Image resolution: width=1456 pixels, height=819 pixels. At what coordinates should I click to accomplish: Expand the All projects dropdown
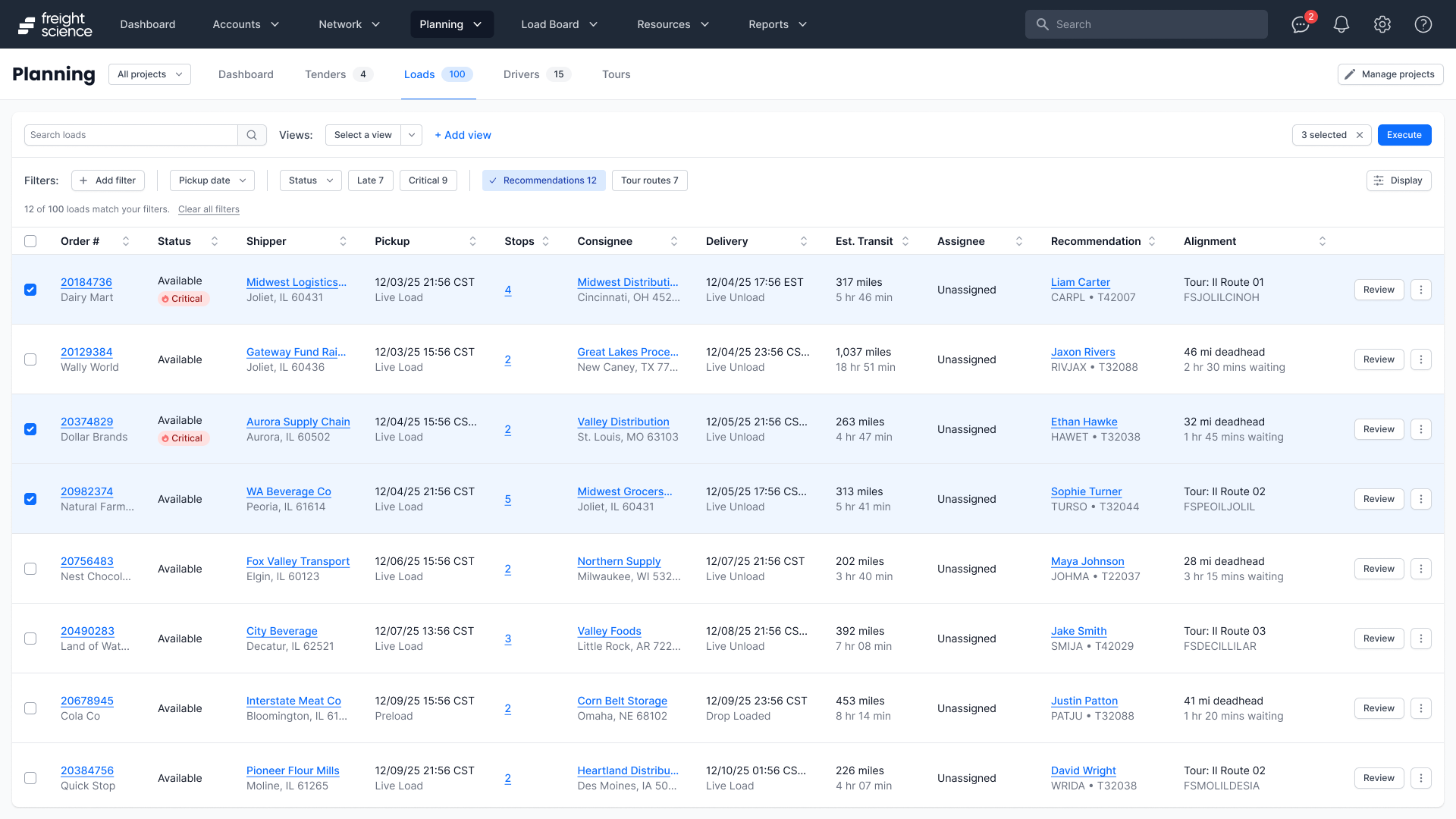tap(149, 74)
